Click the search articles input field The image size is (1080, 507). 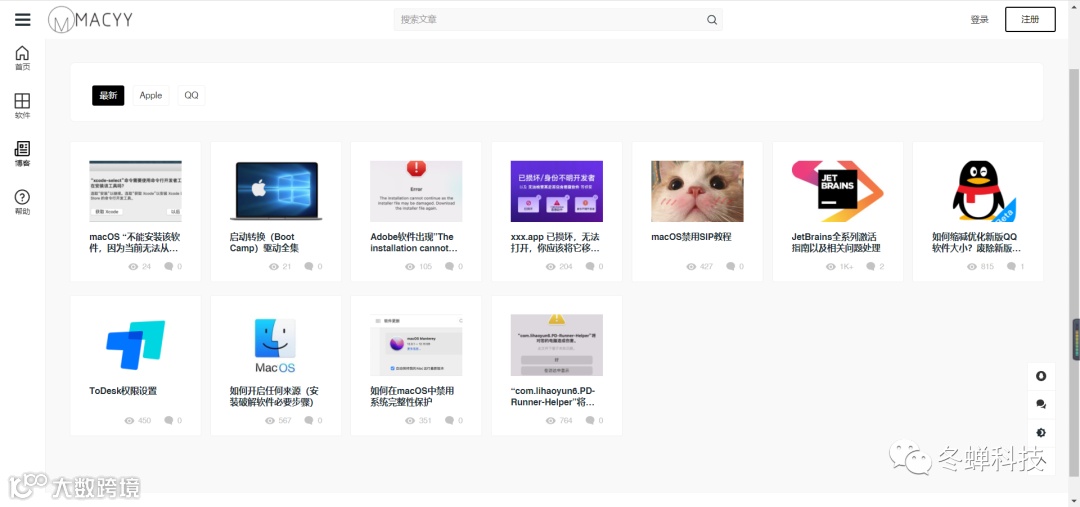click(558, 20)
